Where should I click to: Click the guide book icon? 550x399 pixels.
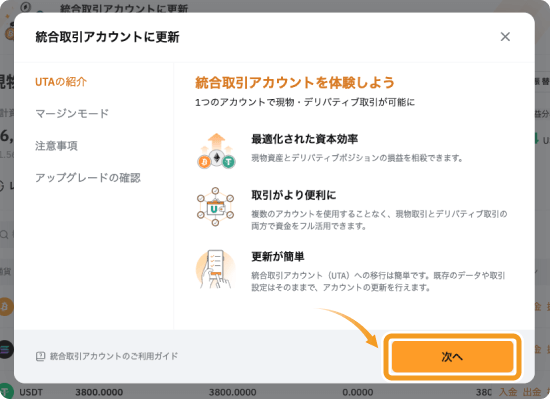coord(41,357)
